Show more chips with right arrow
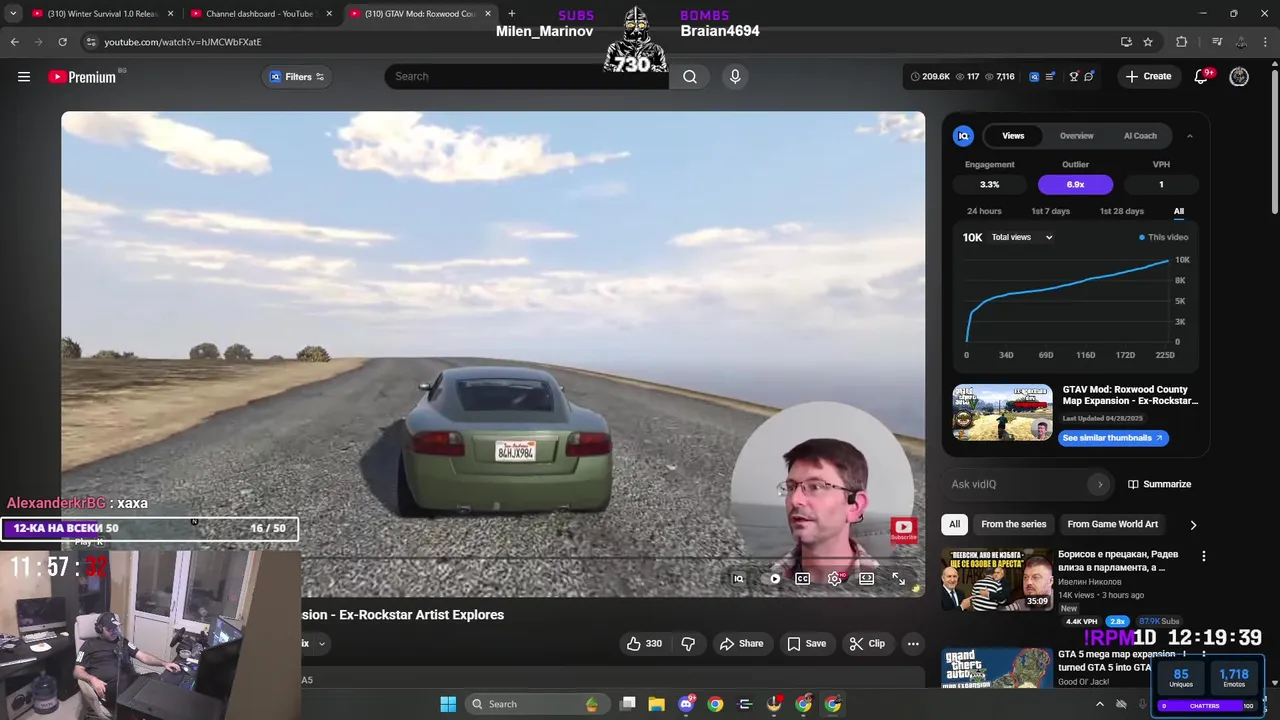Screen dimensions: 1280x720 coord(1192,524)
